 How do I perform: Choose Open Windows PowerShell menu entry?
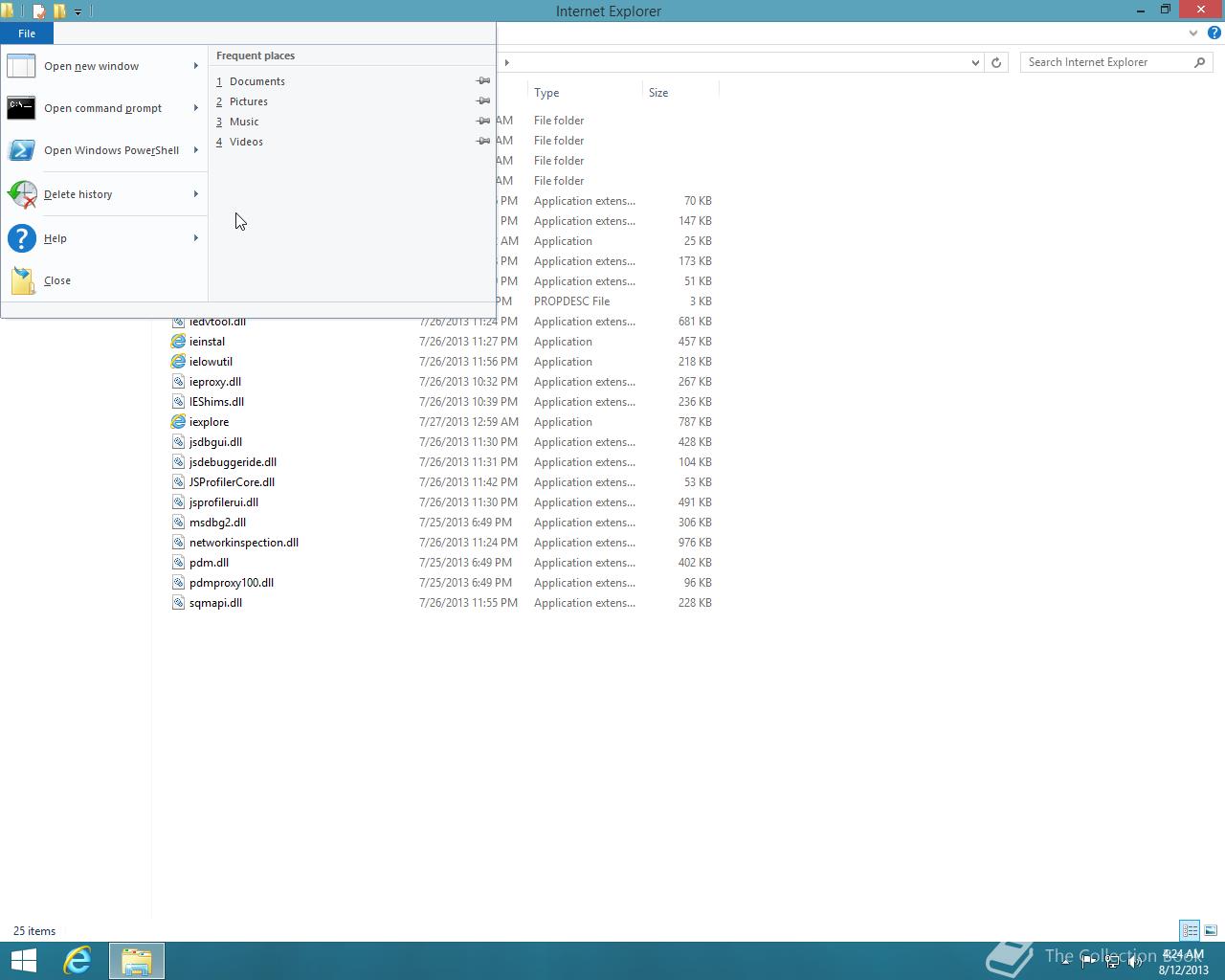pos(104,150)
